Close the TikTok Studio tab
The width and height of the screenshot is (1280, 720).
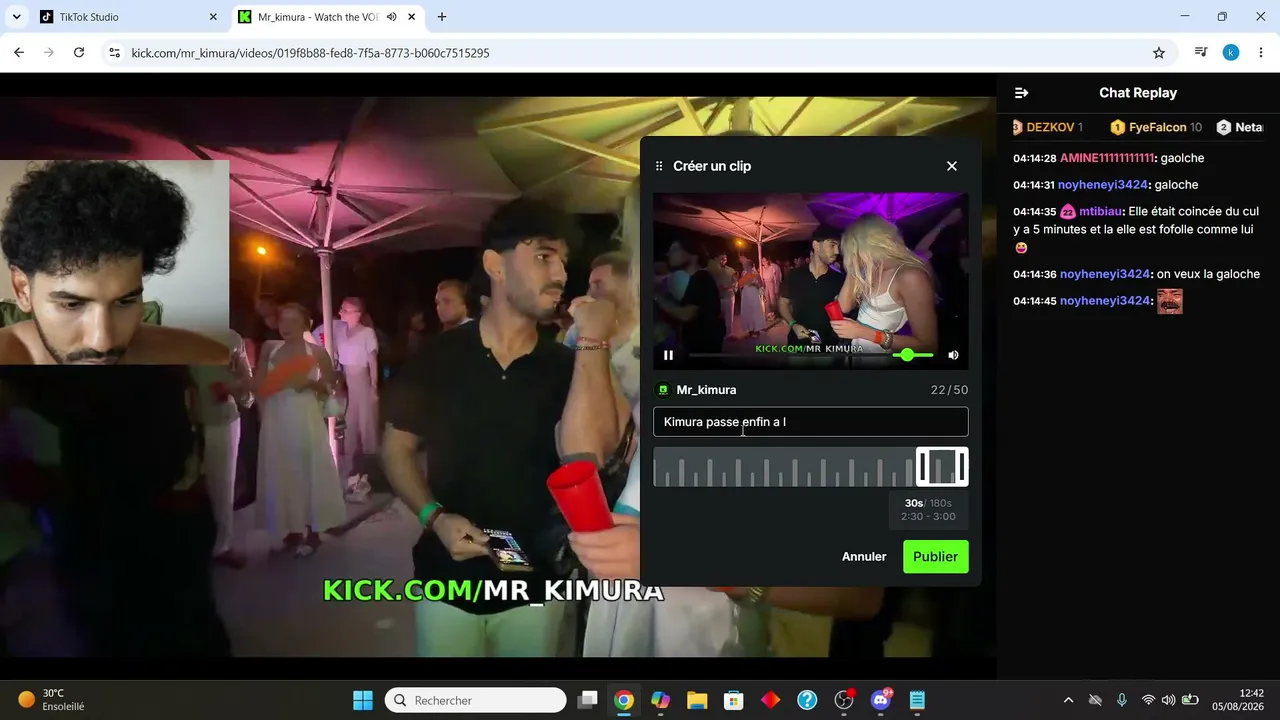point(213,17)
